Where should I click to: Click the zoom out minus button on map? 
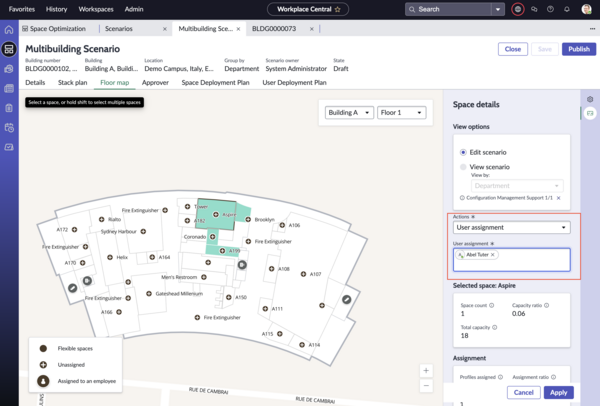pyautogui.click(x=426, y=385)
